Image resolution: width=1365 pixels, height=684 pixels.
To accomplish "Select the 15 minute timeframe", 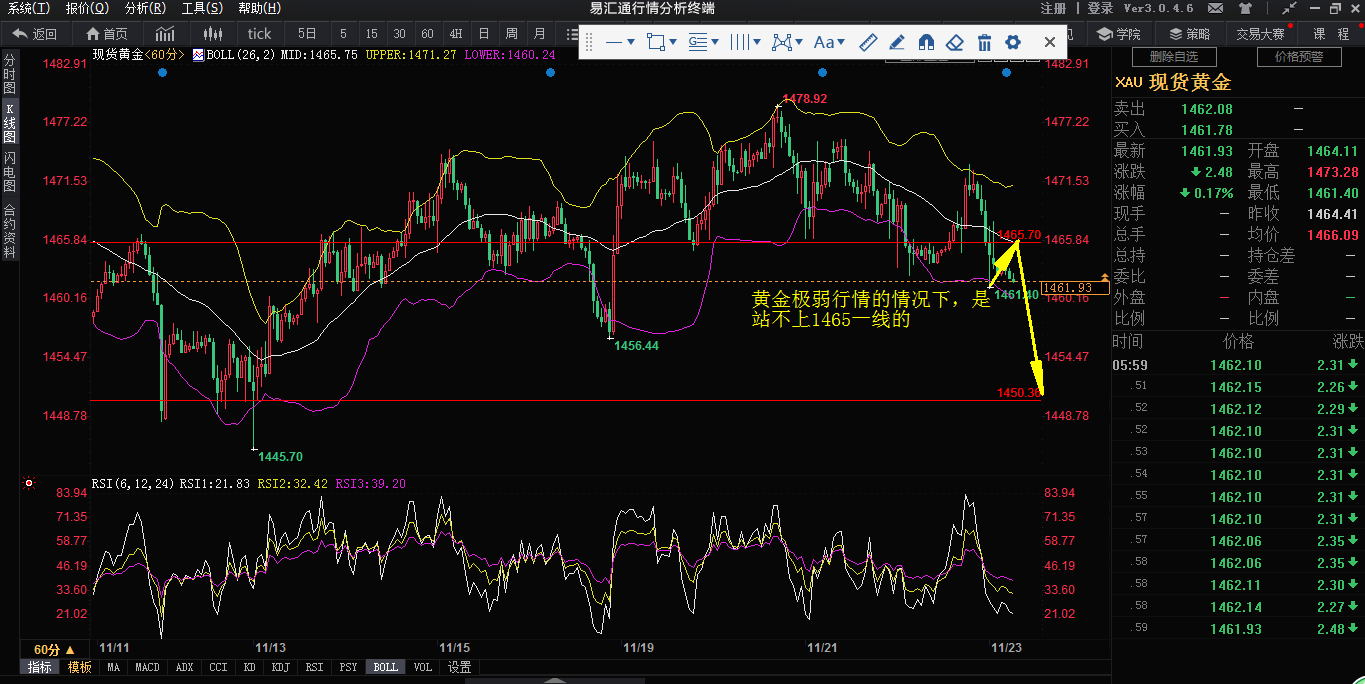I will tap(372, 33).
